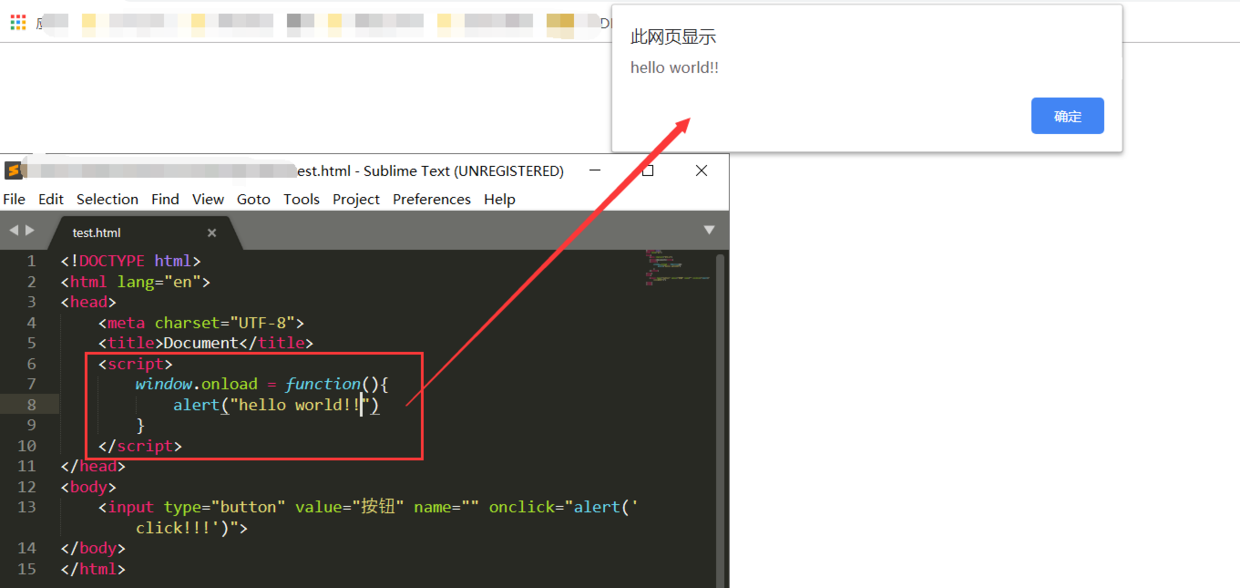The image size is (1240, 588).
Task: Click line number 8 in gutter
Action: 31,405
